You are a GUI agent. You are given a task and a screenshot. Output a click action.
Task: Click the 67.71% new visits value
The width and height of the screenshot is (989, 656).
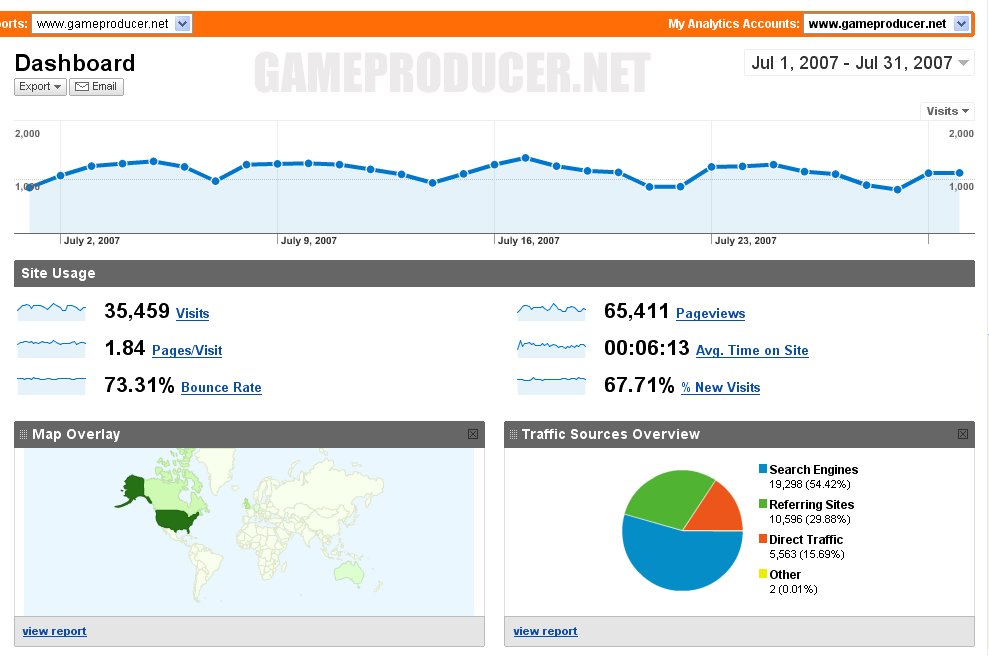pyautogui.click(x=639, y=385)
